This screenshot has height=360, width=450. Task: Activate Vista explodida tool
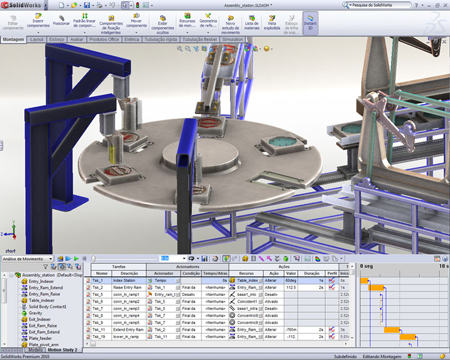[272, 22]
